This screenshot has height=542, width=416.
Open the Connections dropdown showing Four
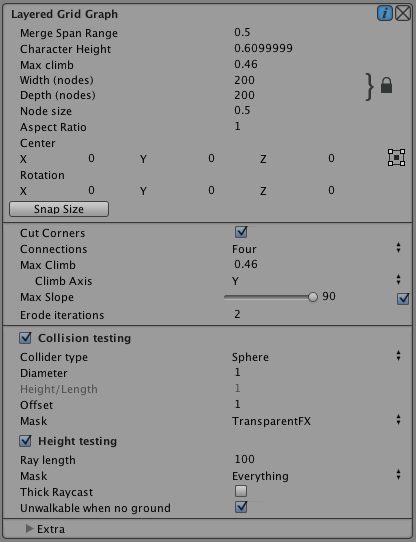[317, 249]
